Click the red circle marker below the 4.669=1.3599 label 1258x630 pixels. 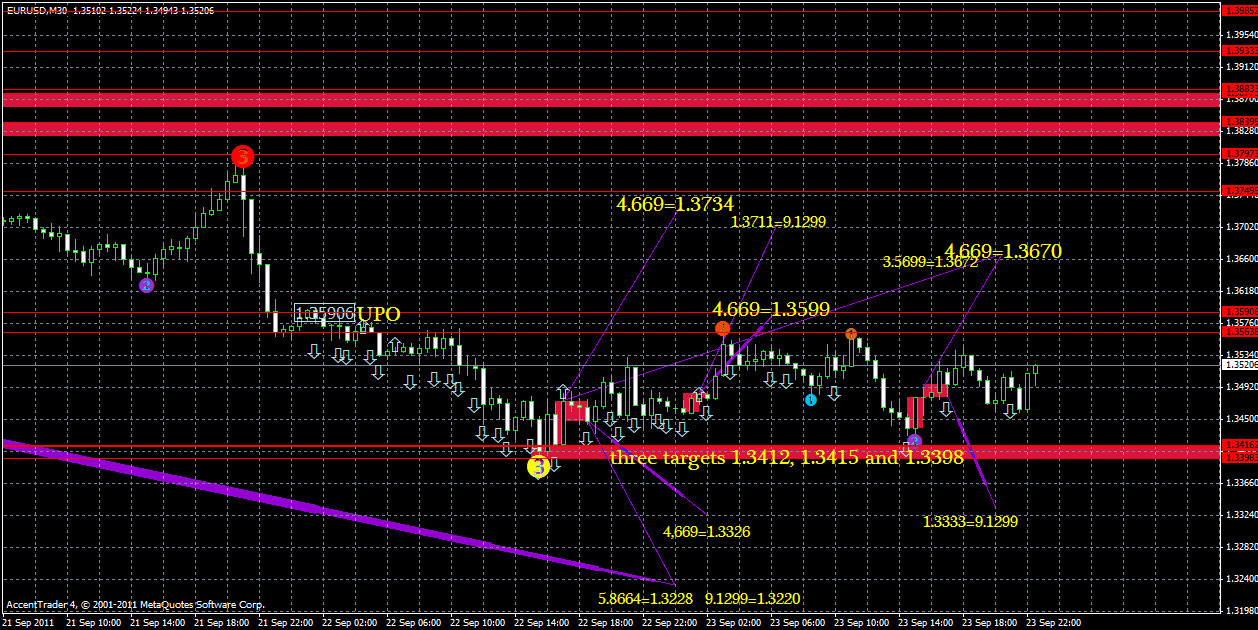724,327
